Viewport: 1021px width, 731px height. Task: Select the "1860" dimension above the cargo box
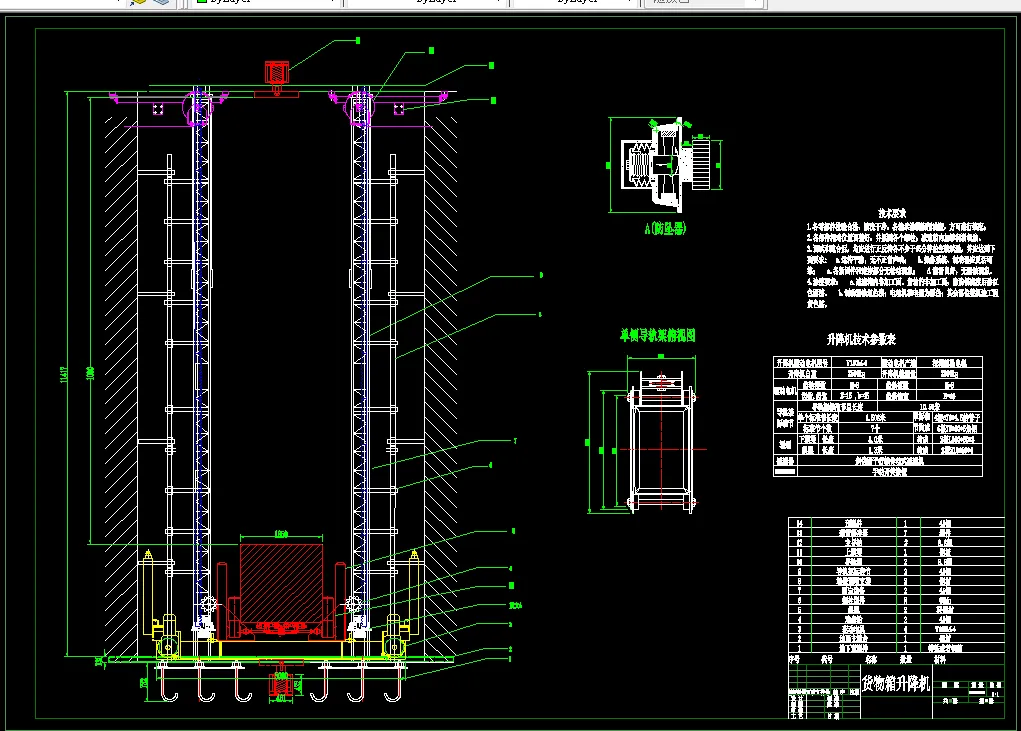pyautogui.click(x=281, y=534)
